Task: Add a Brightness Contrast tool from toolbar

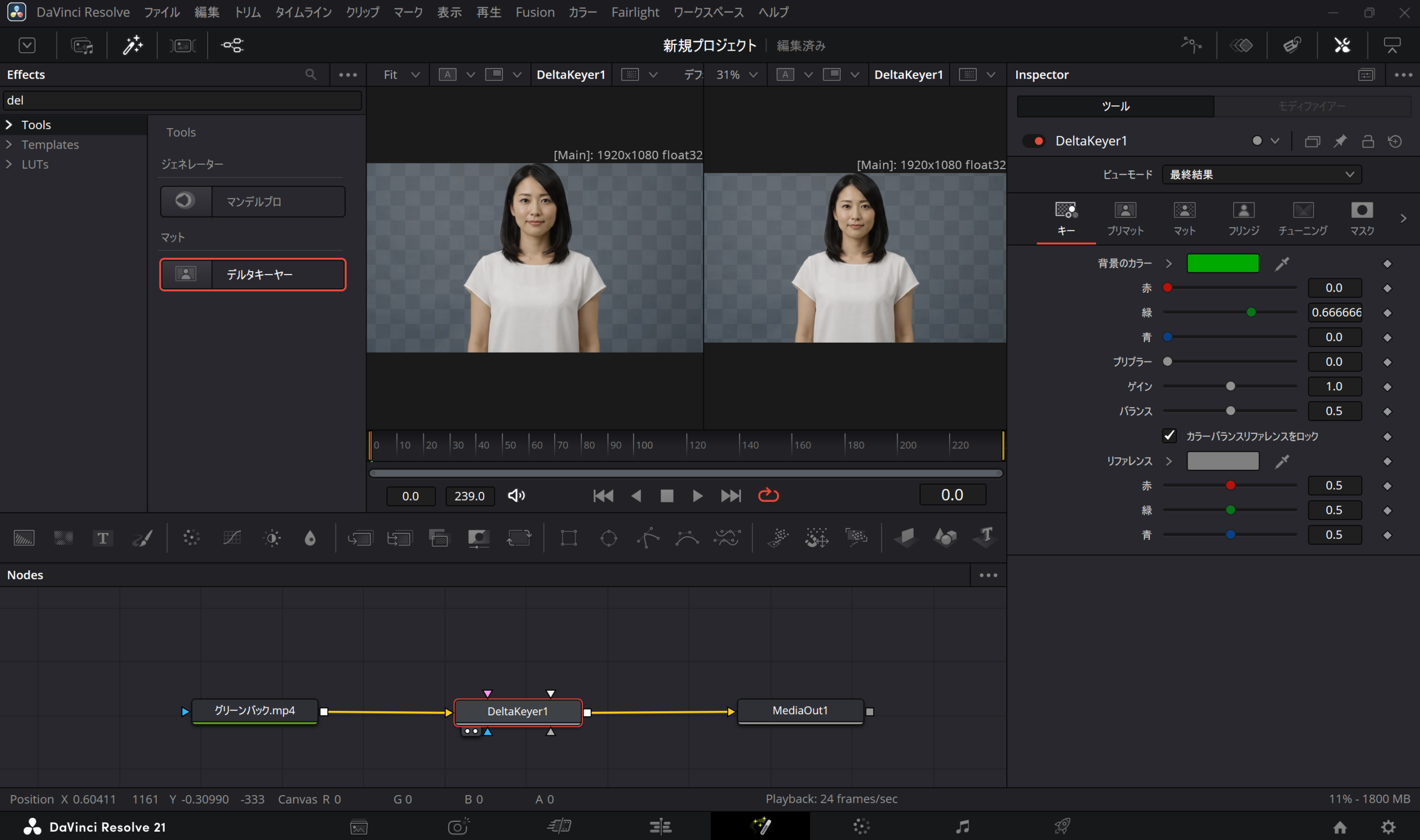Action: [x=272, y=538]
